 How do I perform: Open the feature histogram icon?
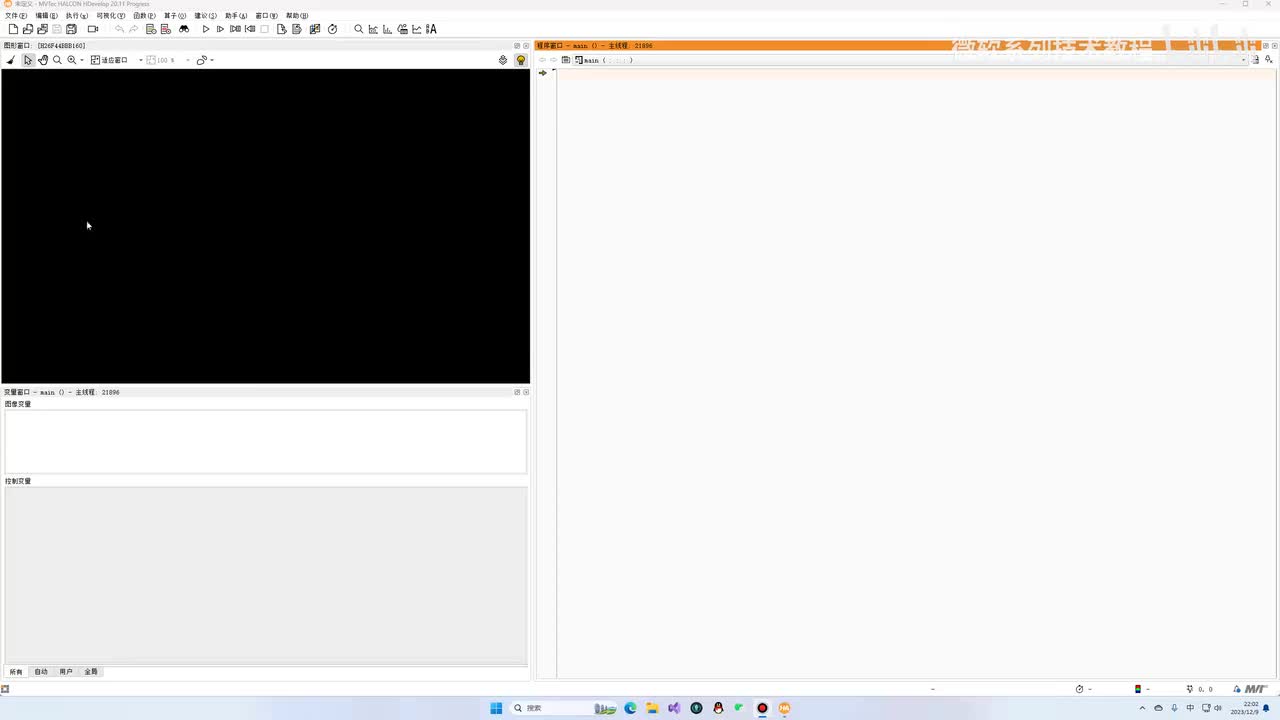point(388,30)
